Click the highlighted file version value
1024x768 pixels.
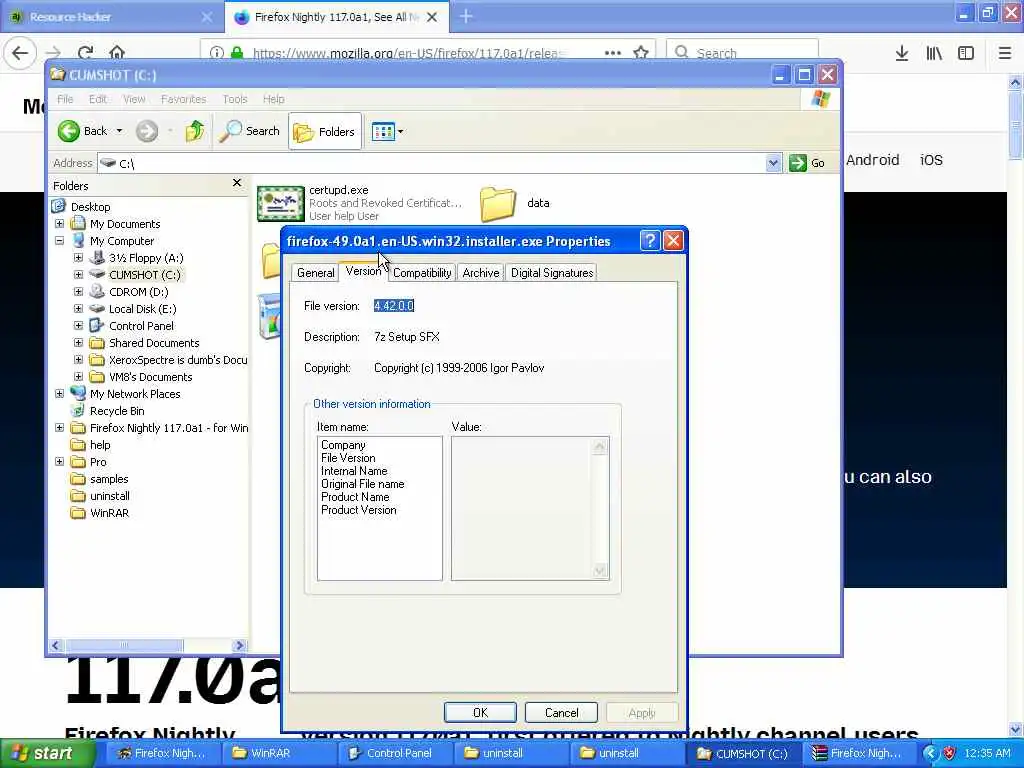[x=394, y=306]
